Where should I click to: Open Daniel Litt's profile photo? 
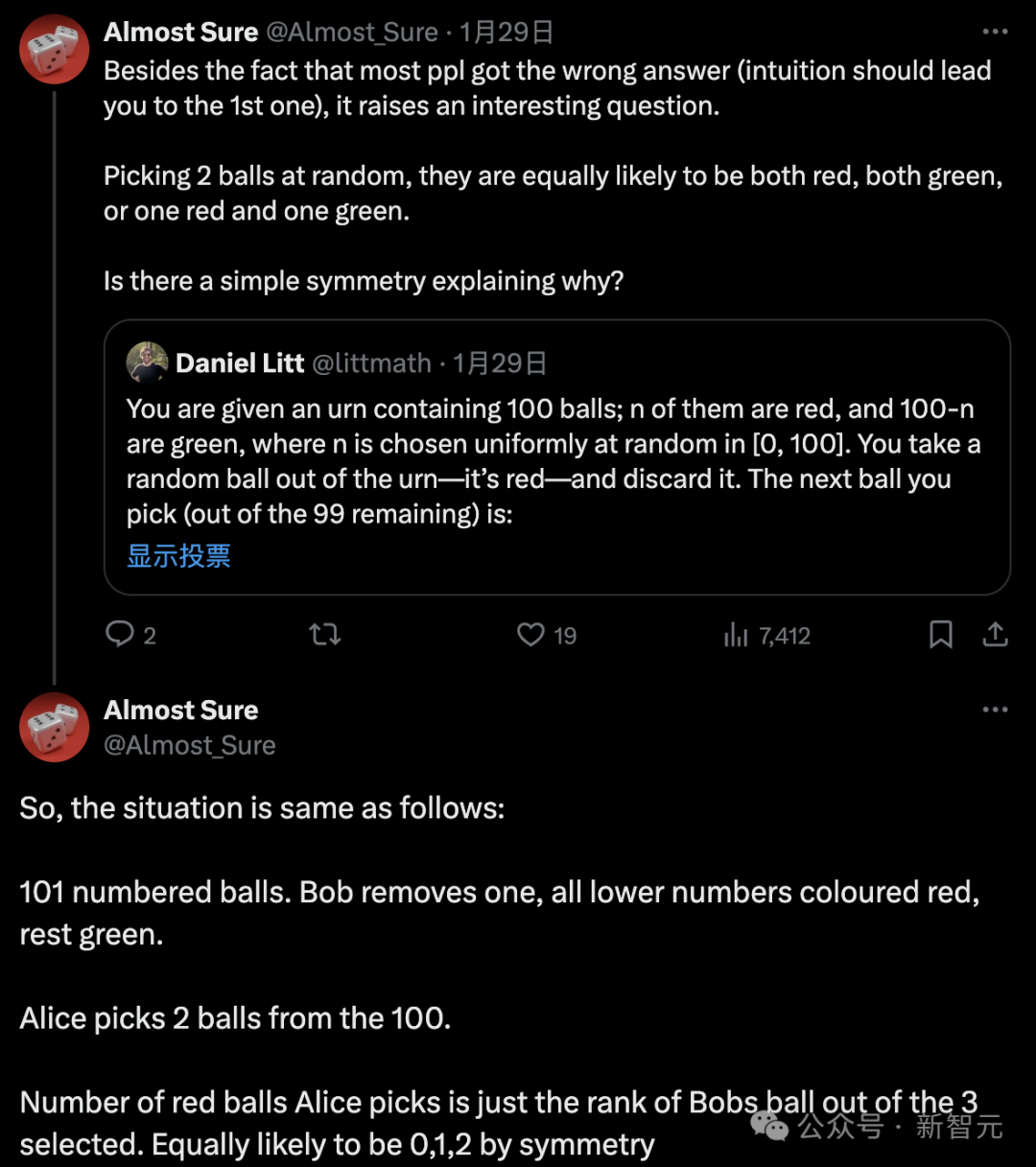tap(148, 362)
